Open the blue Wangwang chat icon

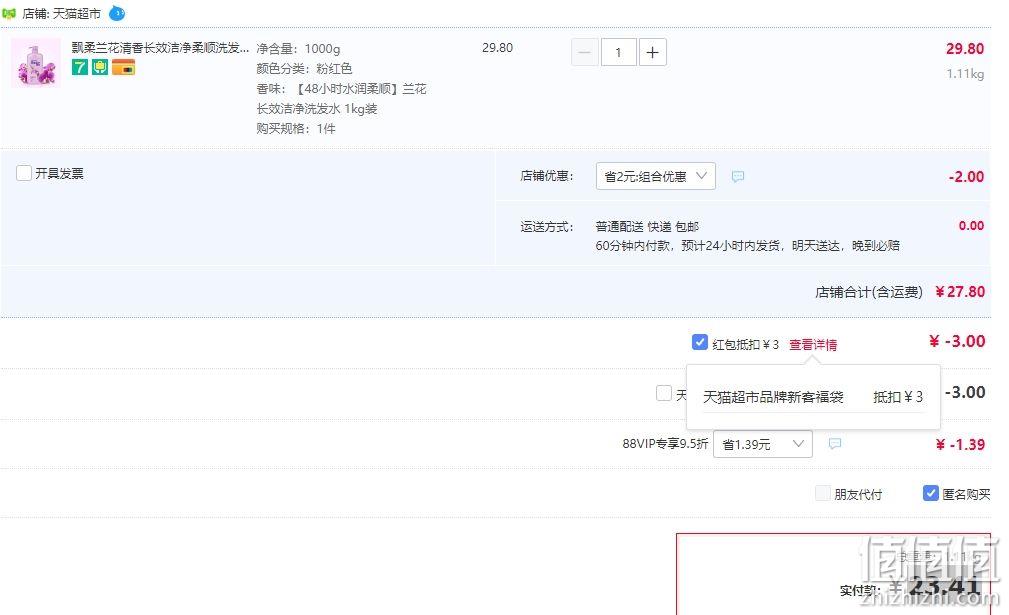click(117, 13)
